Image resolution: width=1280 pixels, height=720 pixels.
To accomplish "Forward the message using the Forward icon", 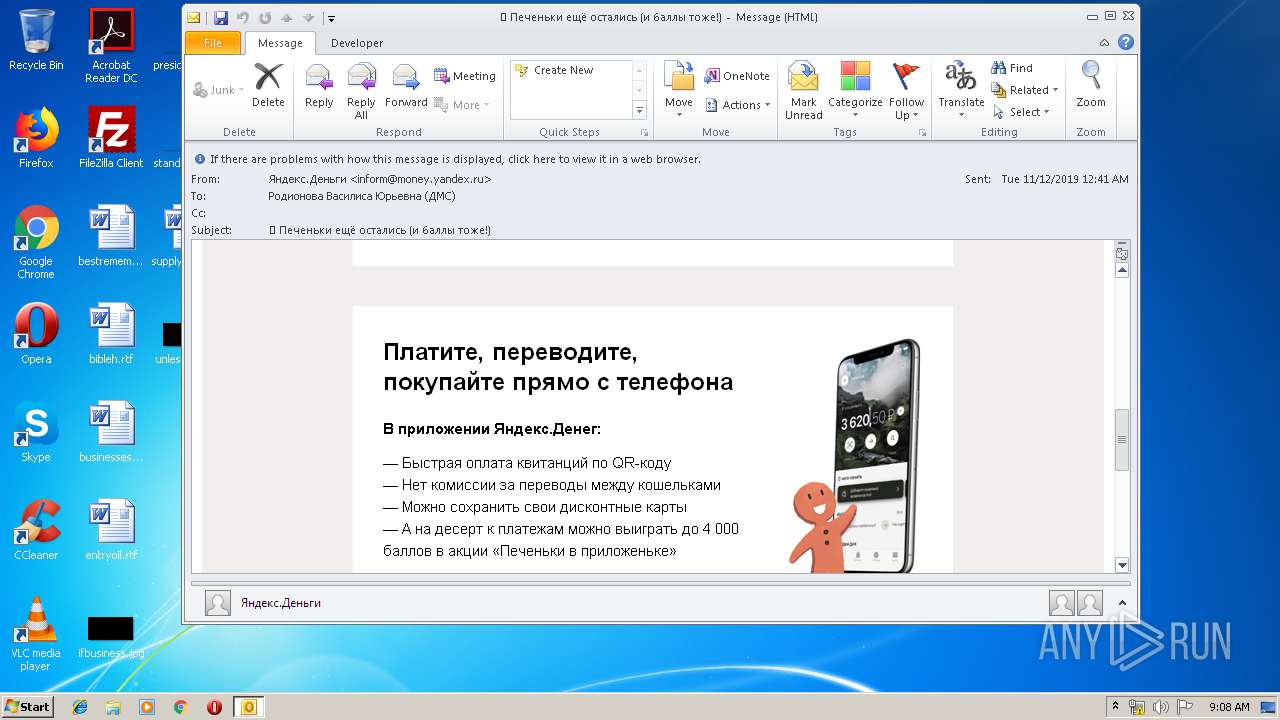I will click(x=406, y=87).
